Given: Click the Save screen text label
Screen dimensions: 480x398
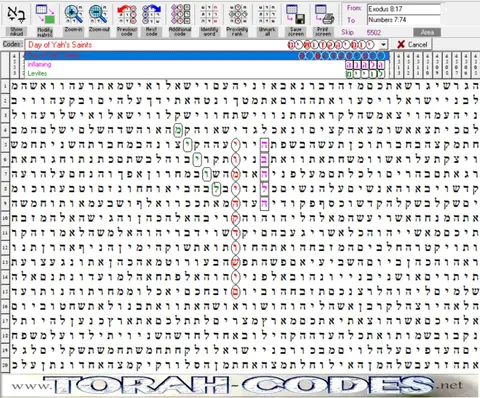Looking at the screenshot, I should [x=296, y=31].
